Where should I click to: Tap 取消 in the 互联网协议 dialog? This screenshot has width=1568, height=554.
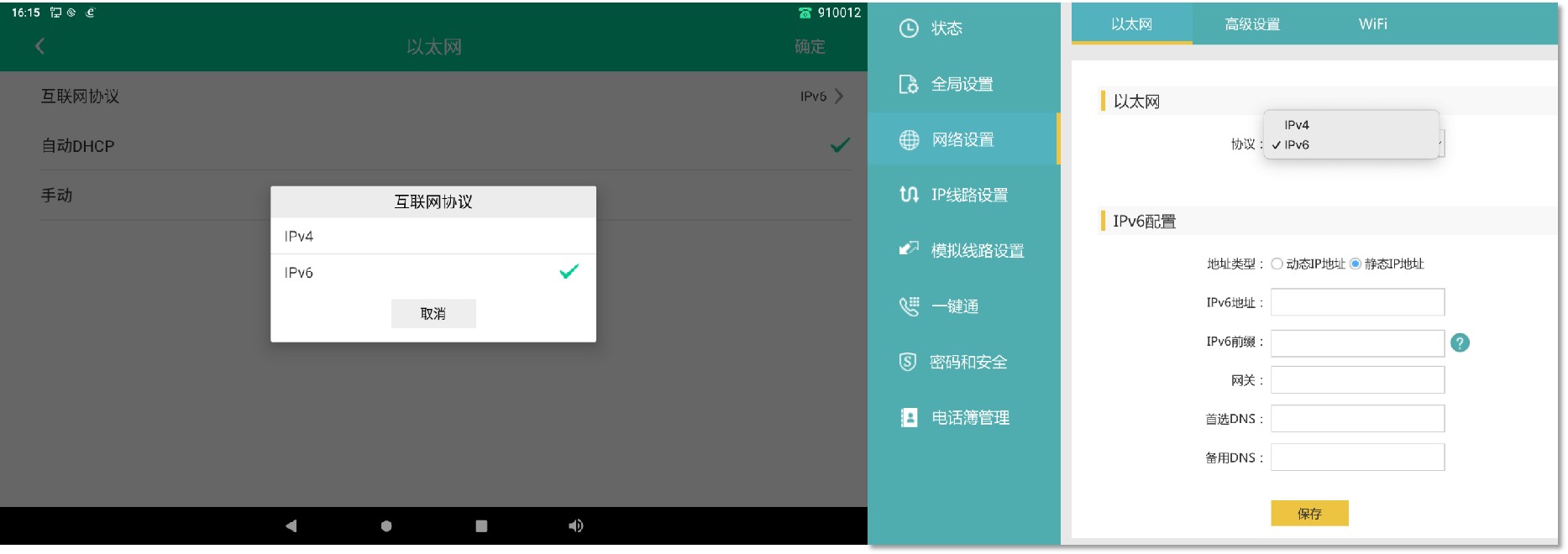[x=433, y=313]
